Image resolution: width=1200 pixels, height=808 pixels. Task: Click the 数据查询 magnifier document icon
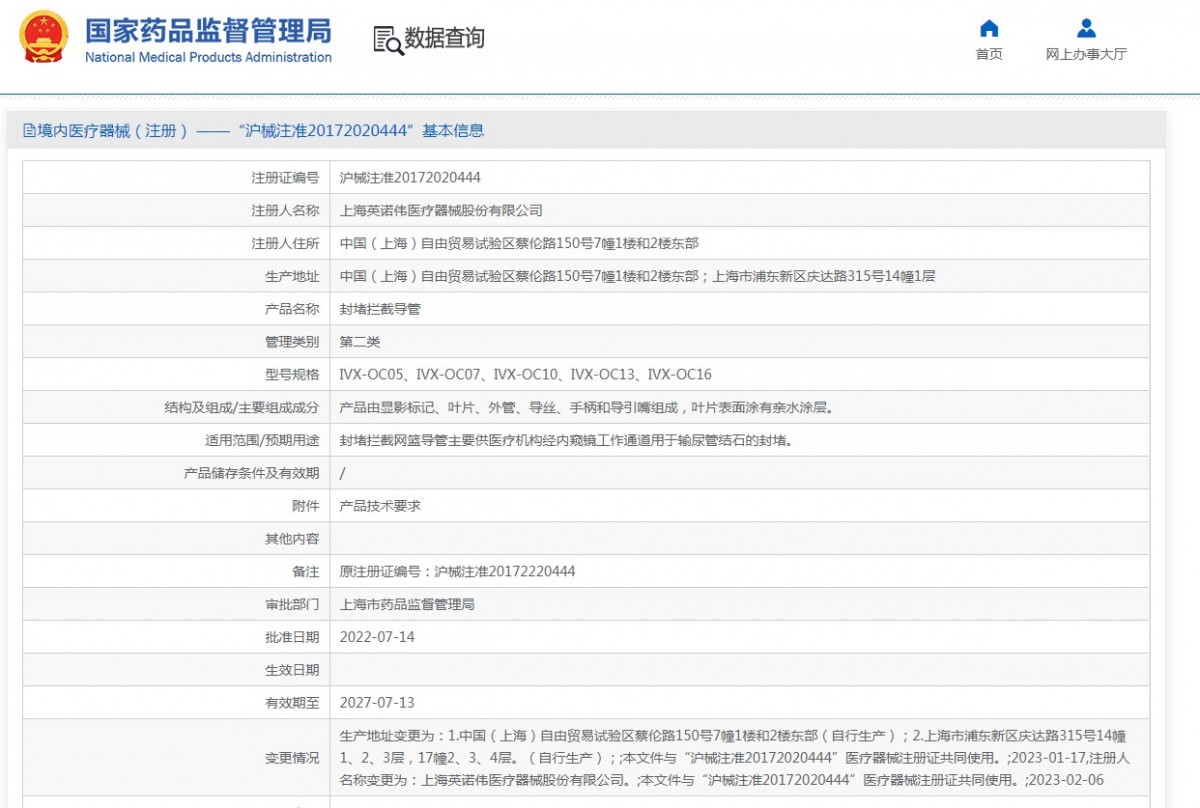(388, 39)
